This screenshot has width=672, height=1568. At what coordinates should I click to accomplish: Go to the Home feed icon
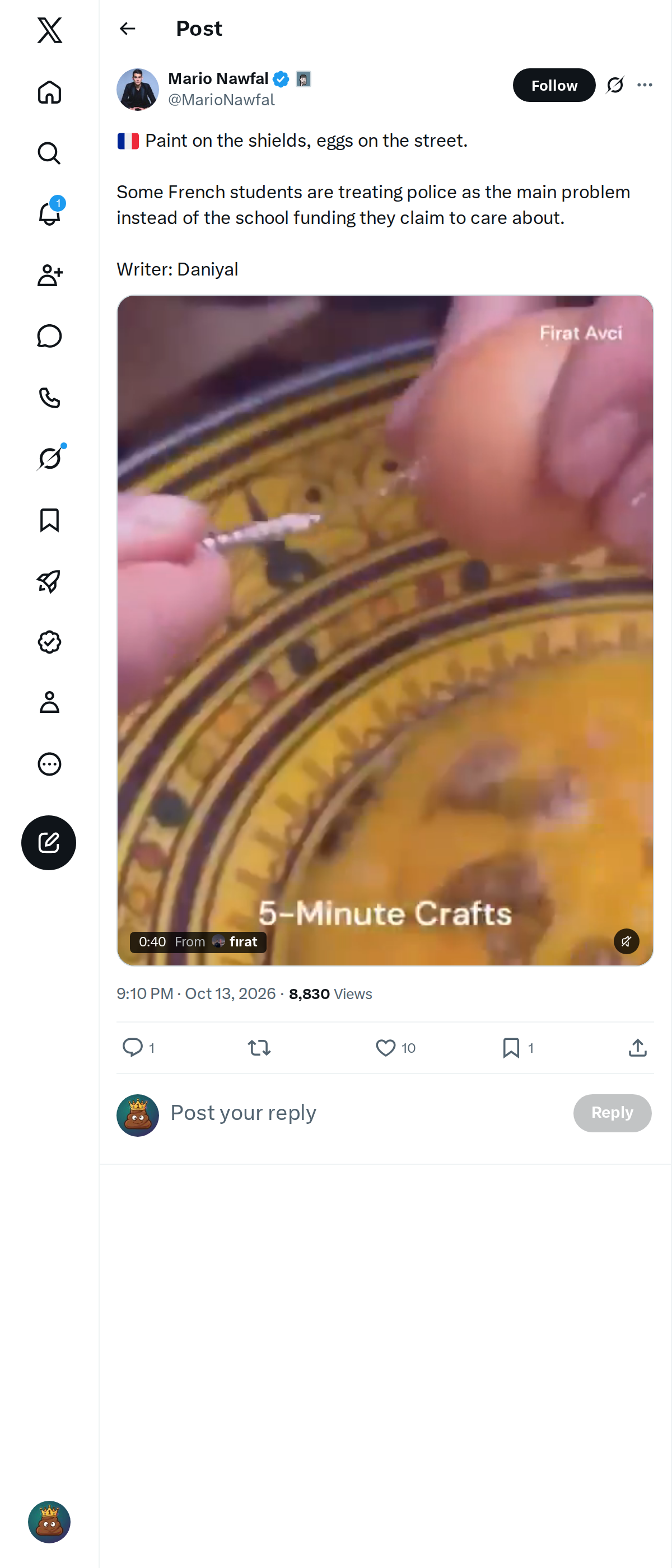[49, 92]
